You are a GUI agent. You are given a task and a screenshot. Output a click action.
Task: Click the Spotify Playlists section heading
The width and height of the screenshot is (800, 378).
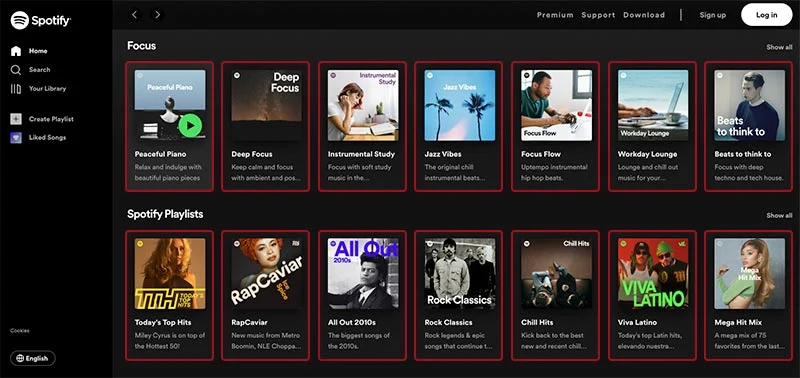(x=165, y=214)
